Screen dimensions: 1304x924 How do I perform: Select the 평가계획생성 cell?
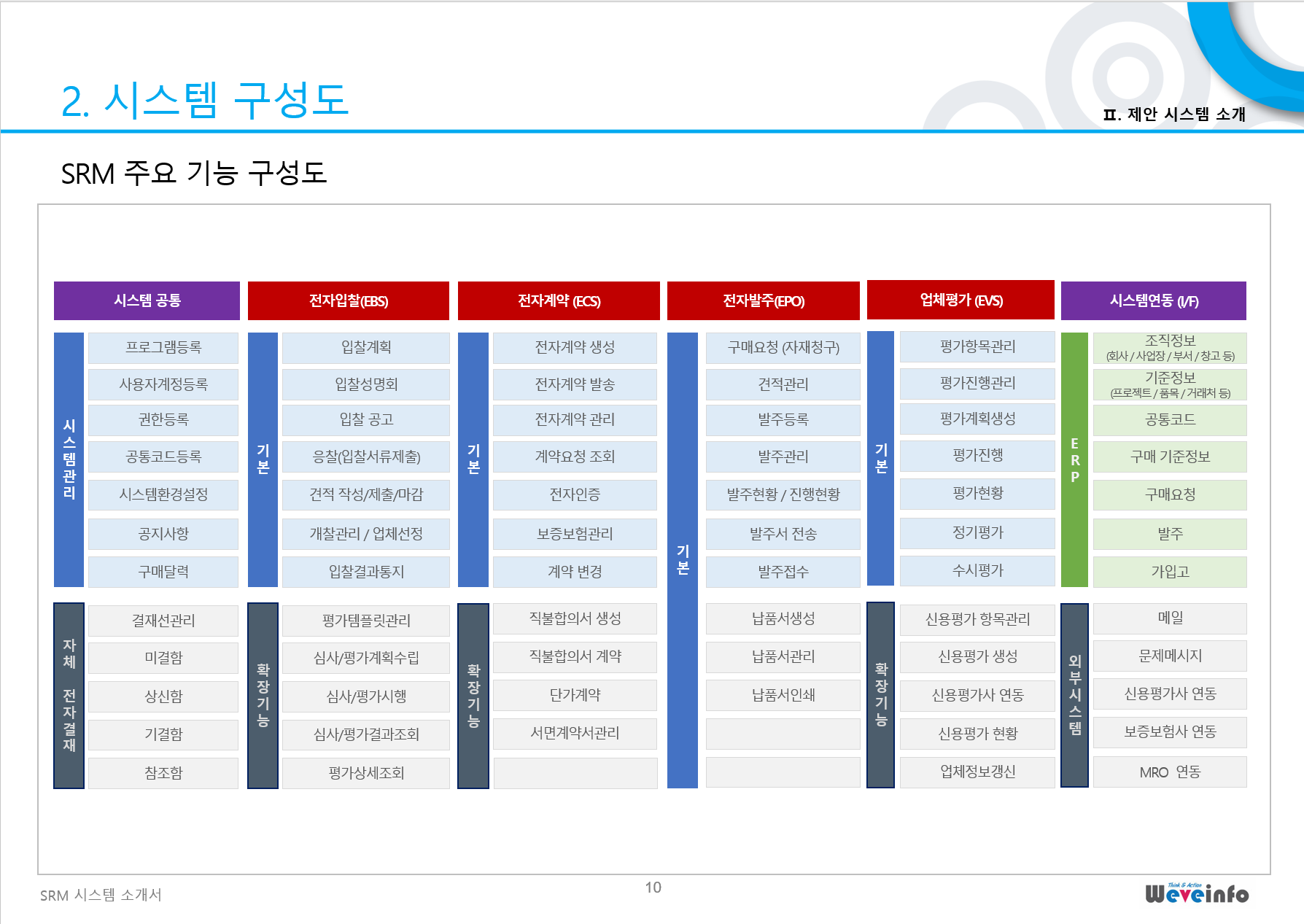pos(977,419)
